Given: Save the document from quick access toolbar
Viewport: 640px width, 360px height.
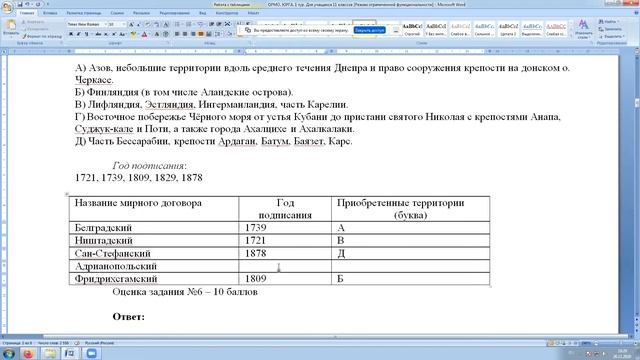Looking at the screenshot, I should click(20, 4).
